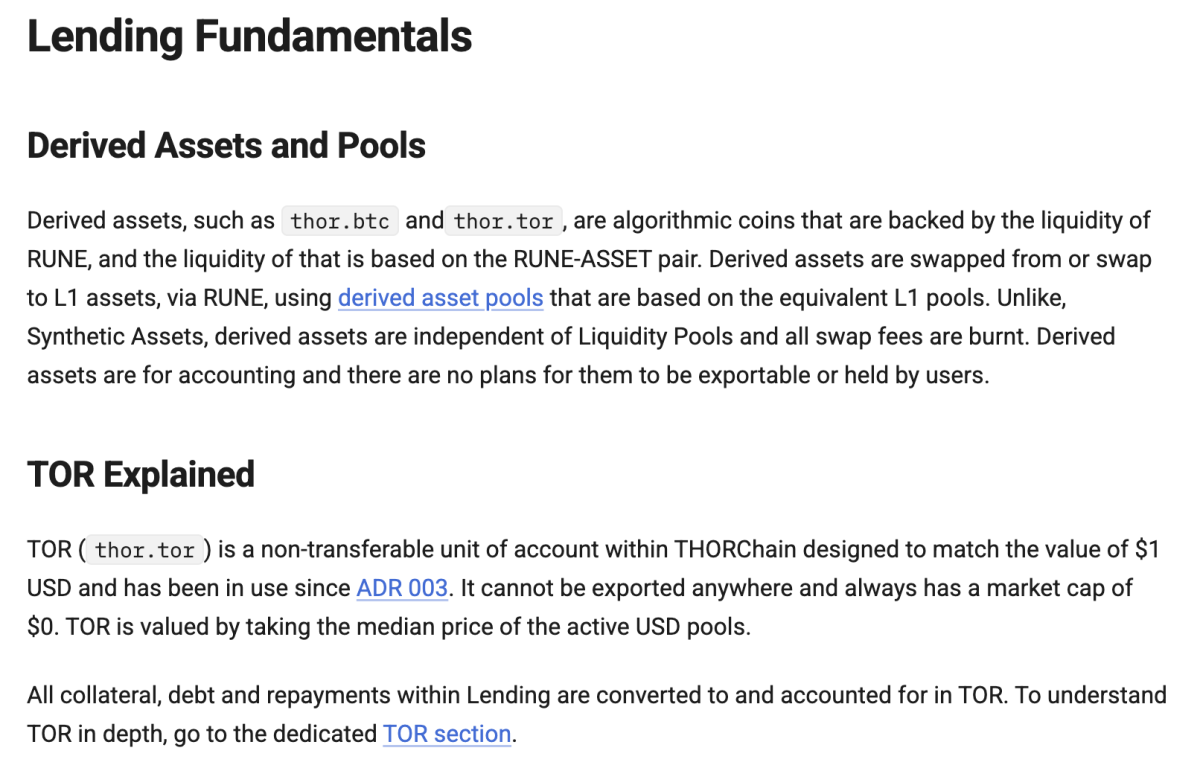The image size is (1200, 768).
Task: Open the "derived asset pools" link
Action: point(440,298)
